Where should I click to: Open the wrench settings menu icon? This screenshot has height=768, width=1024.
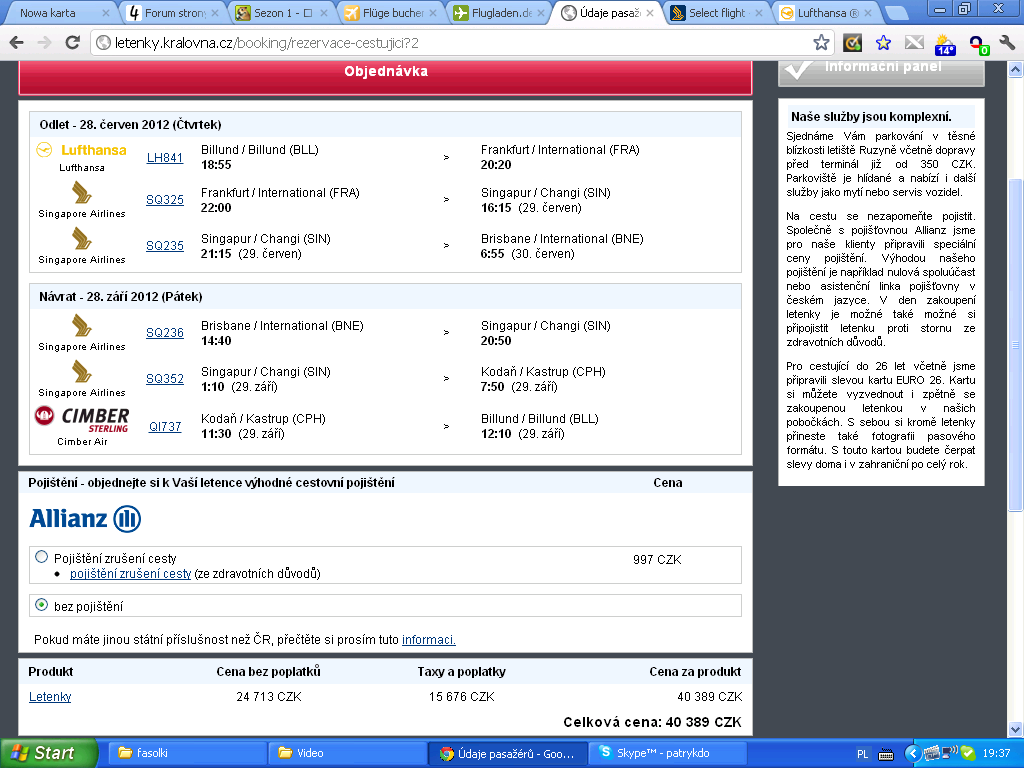click(x=1006, y=43)
